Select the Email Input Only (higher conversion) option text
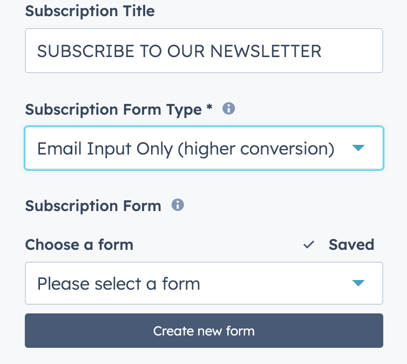Viewport: 407px width, 364px height. (x=186, y=149)
